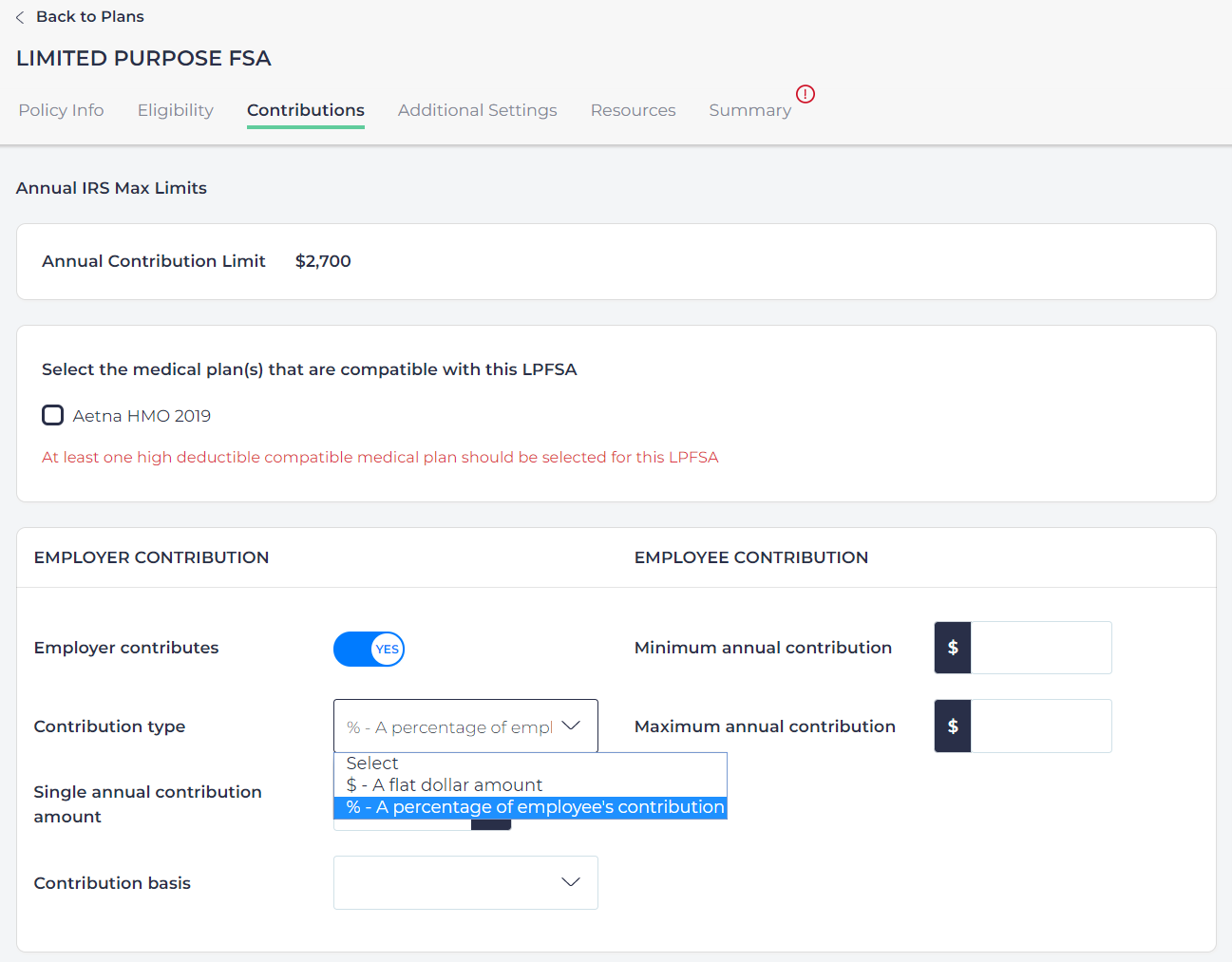View the Summary tab
This screenshot has height=962, width=1232.
(x=749, y=110)
